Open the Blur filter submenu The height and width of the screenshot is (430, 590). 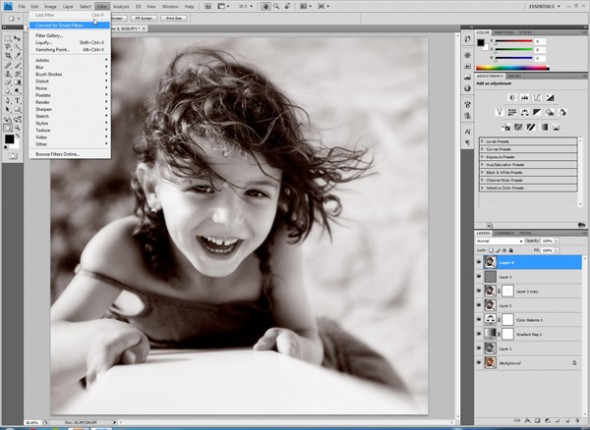70,67
